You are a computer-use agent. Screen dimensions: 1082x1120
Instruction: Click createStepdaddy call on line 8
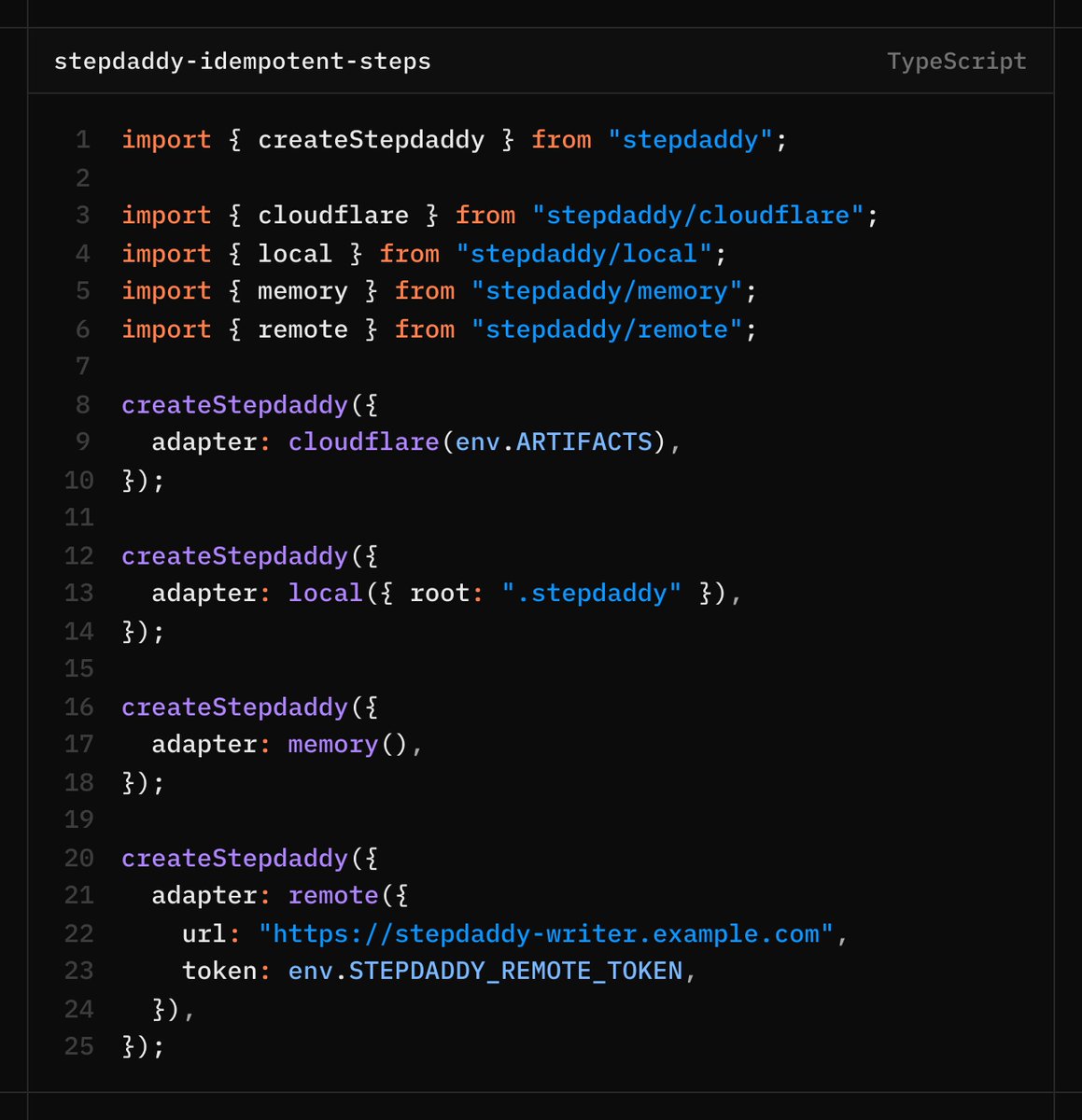point(234,405)
